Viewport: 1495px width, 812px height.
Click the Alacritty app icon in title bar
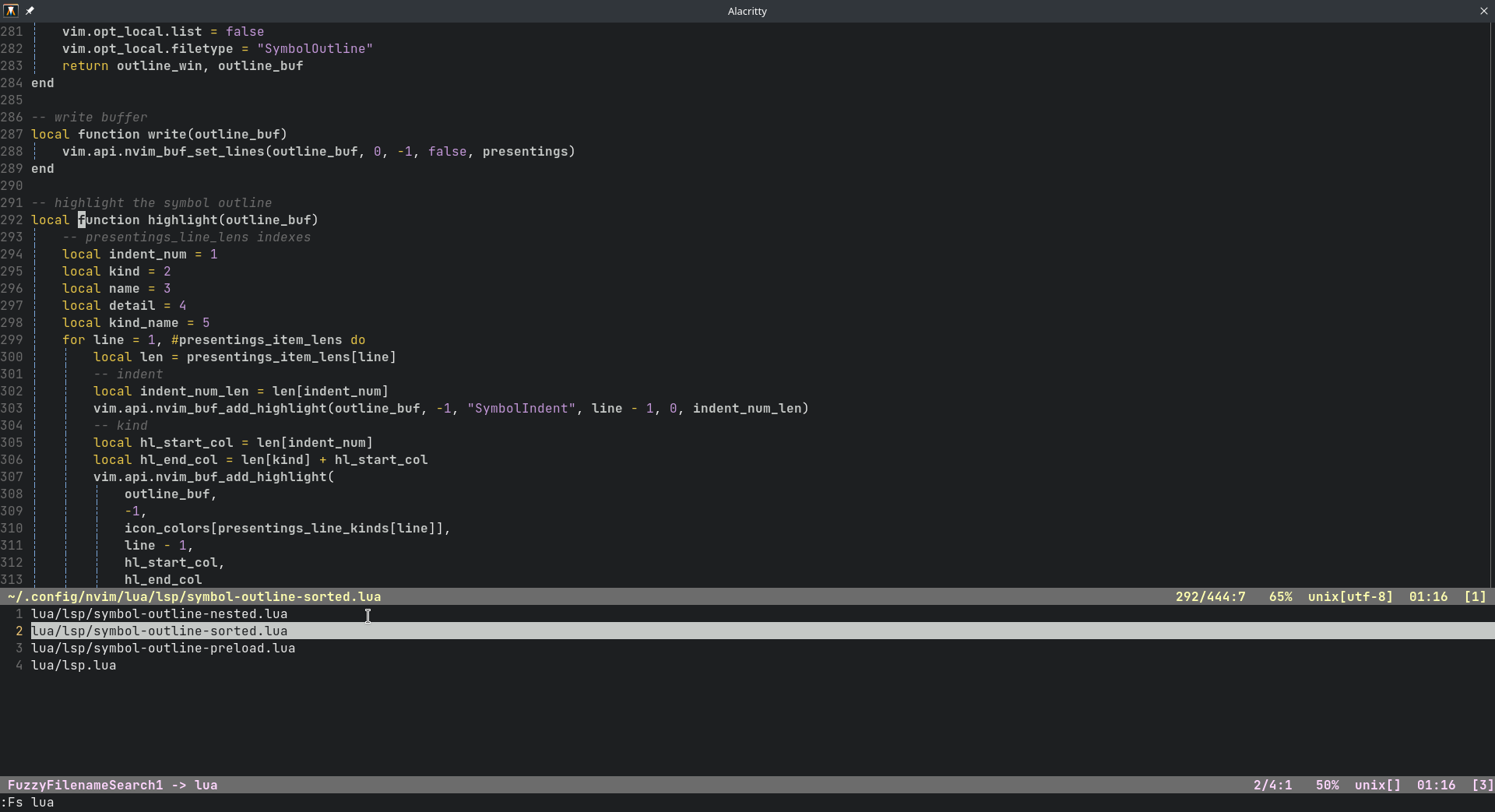click(11, 11)
